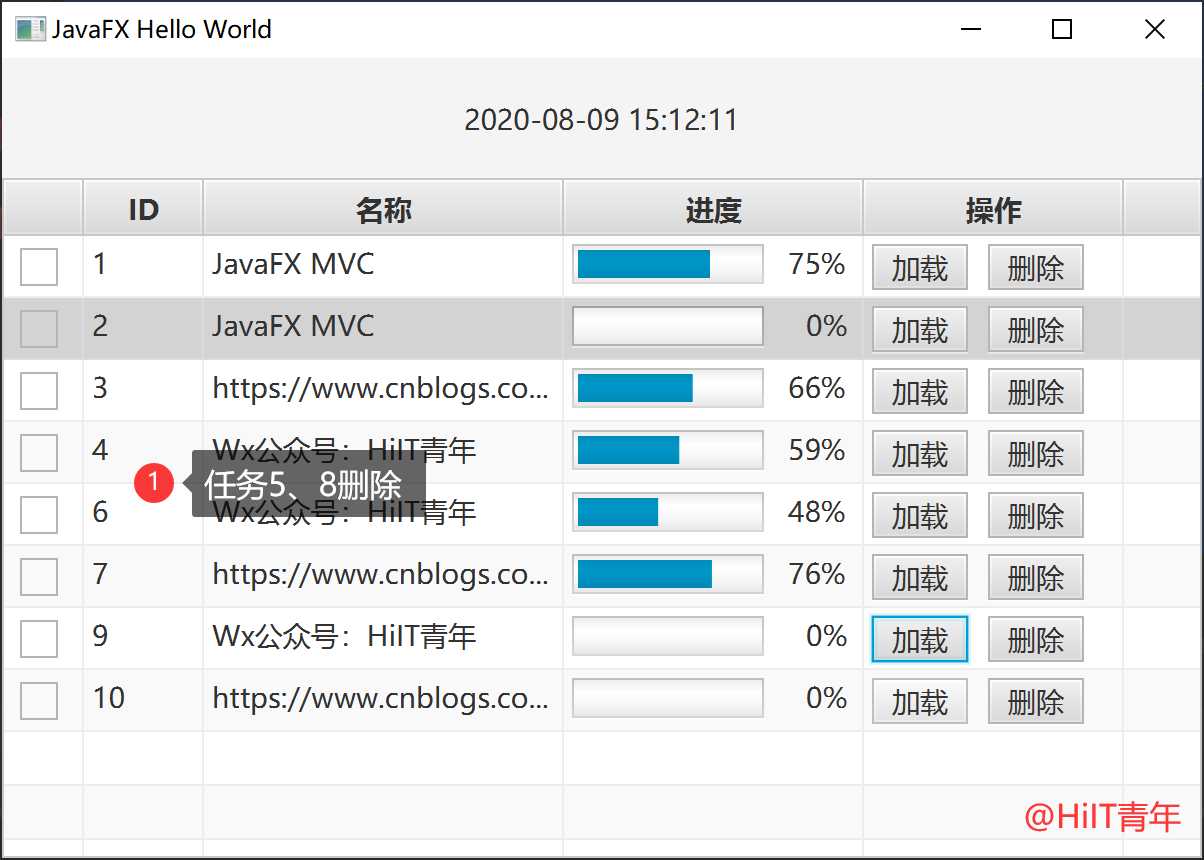The width and height of the screenshot is (1204, 860).
Task: Click the ID cell showing 10
Action: 143,700
